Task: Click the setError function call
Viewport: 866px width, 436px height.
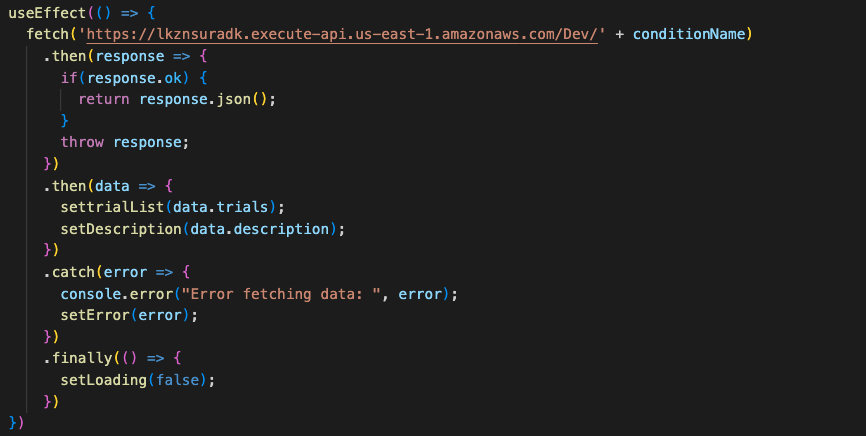Action: 95,315
